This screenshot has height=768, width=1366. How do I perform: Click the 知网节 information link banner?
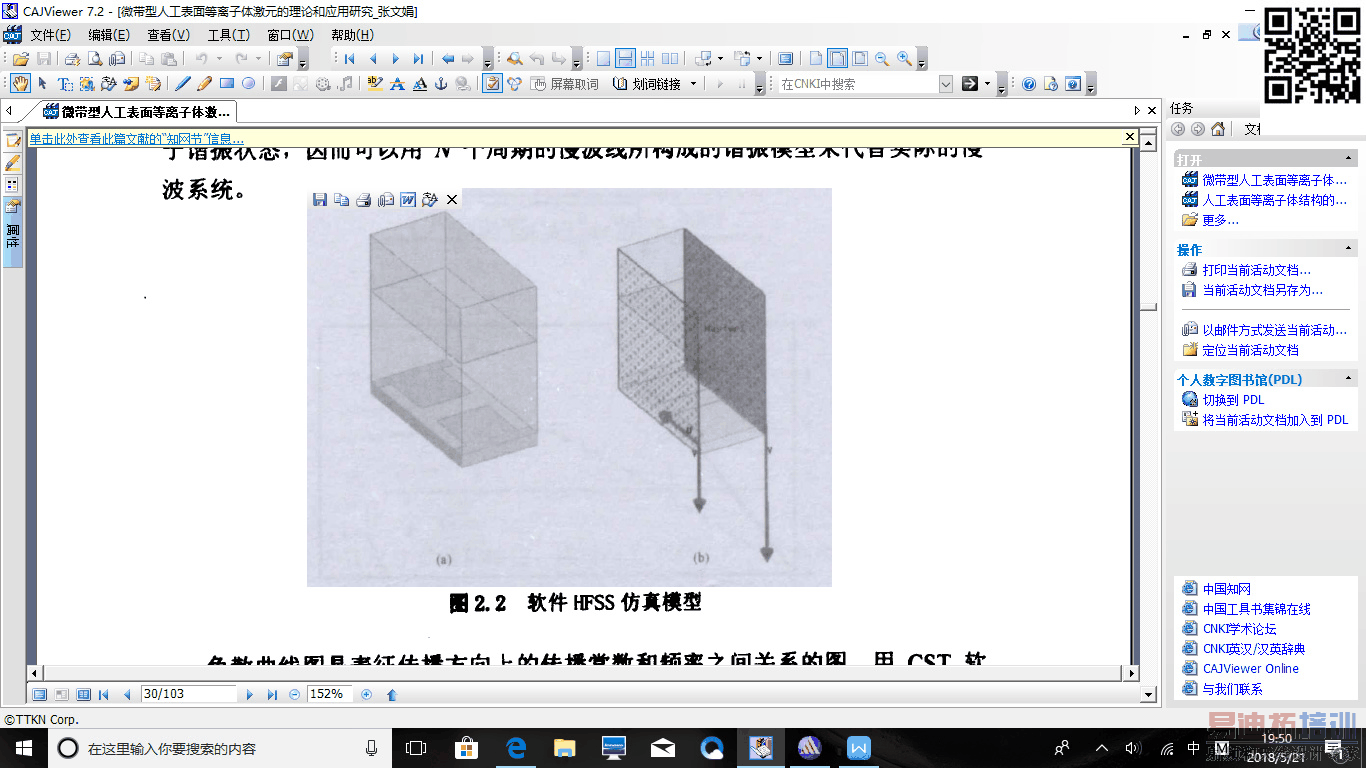pos(136,138)
